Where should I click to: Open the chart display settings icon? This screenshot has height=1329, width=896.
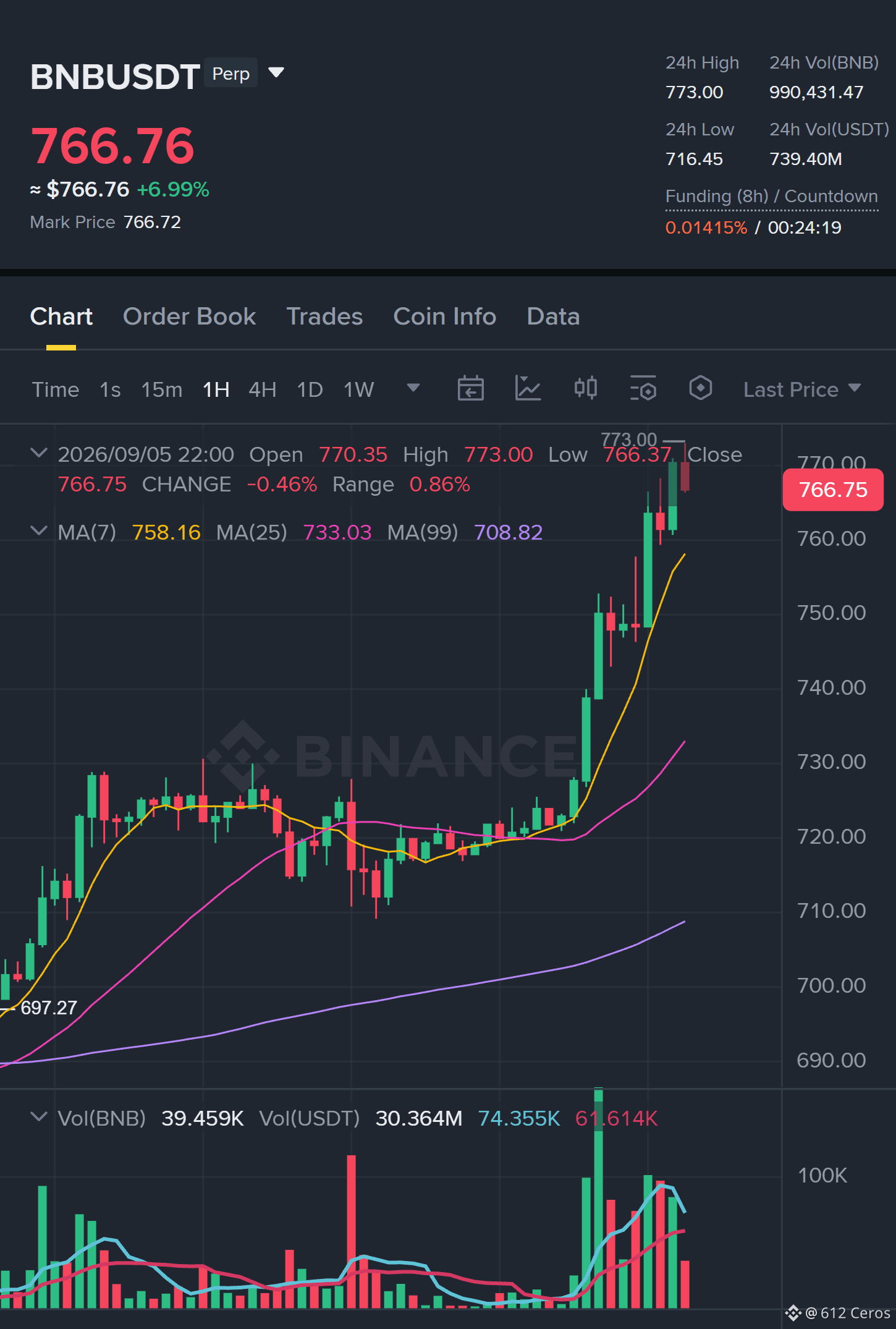tap(643, 389)
